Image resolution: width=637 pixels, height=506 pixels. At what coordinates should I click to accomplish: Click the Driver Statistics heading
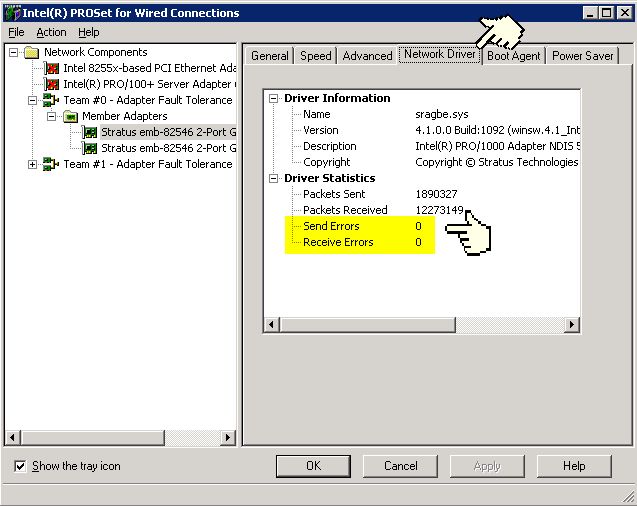329,178
